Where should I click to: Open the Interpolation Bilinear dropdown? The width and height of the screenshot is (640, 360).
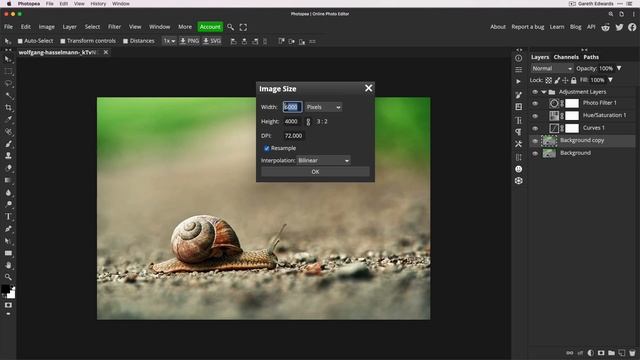[x=323, y=160]
